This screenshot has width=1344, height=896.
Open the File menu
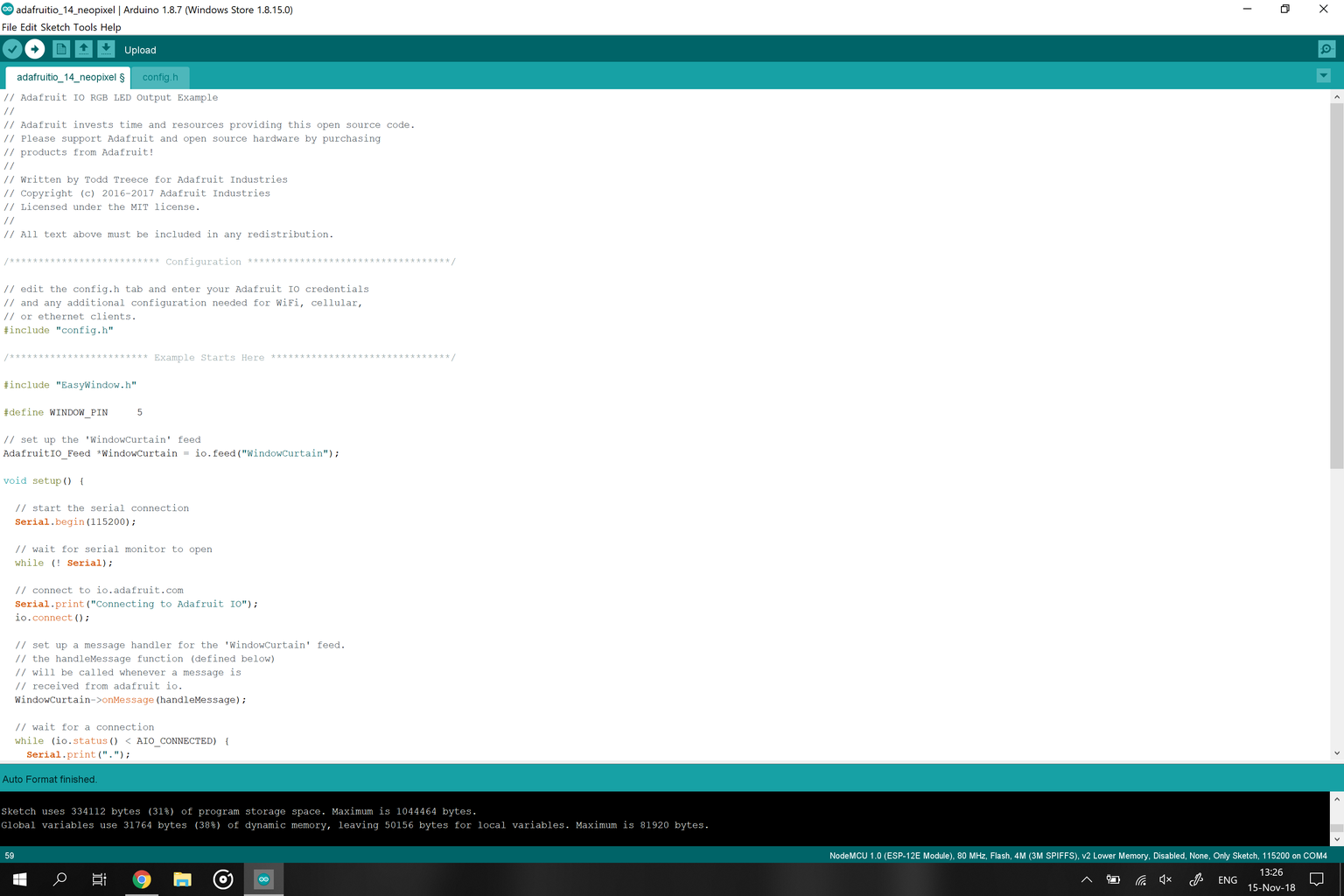[10, 27]
